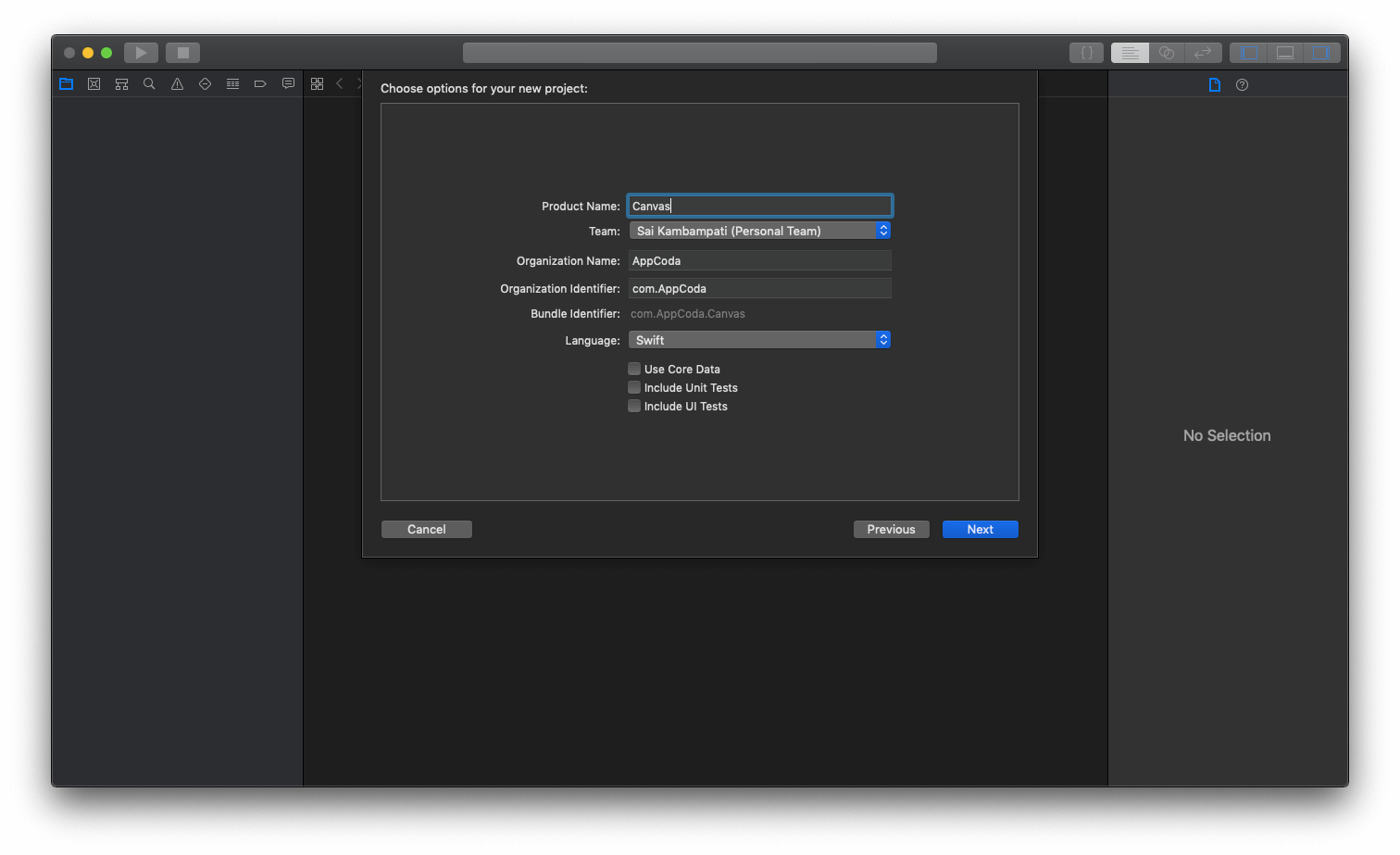
Task: Open the Find navigator magnifier icon
Action: [149, 84]
